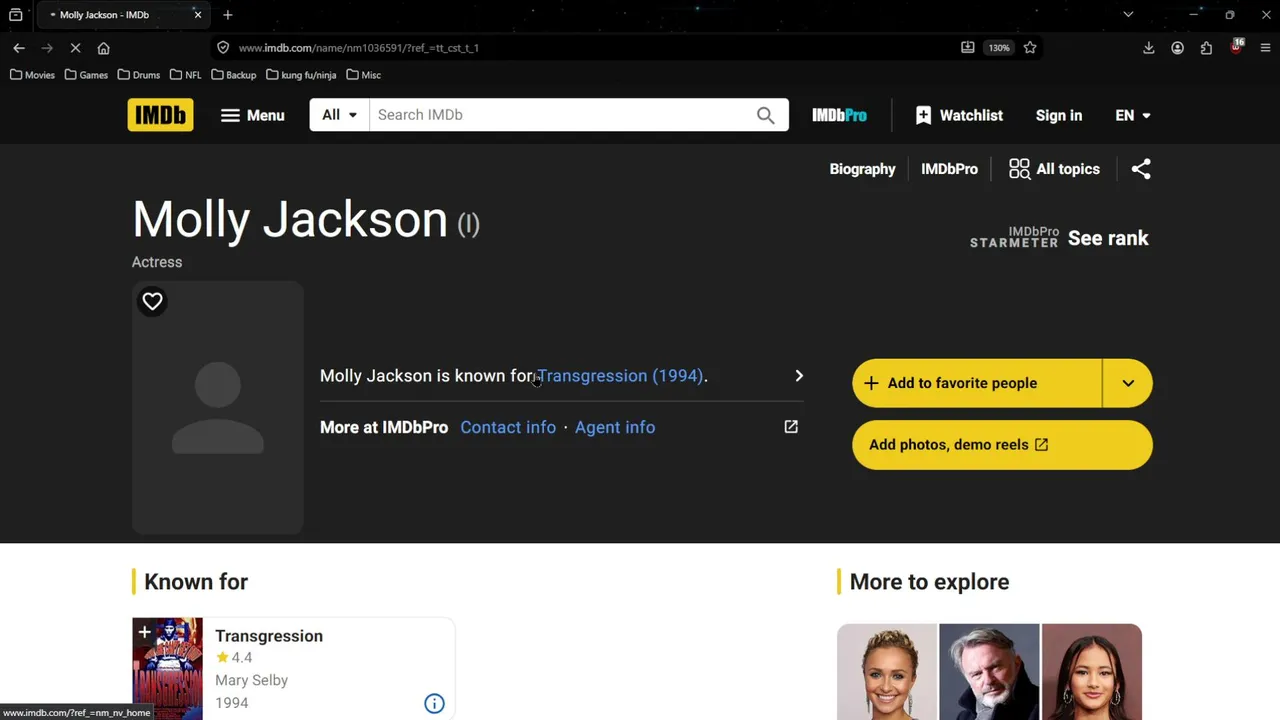
Task: Go back in the browser
Action: click(x=19, y=48)
